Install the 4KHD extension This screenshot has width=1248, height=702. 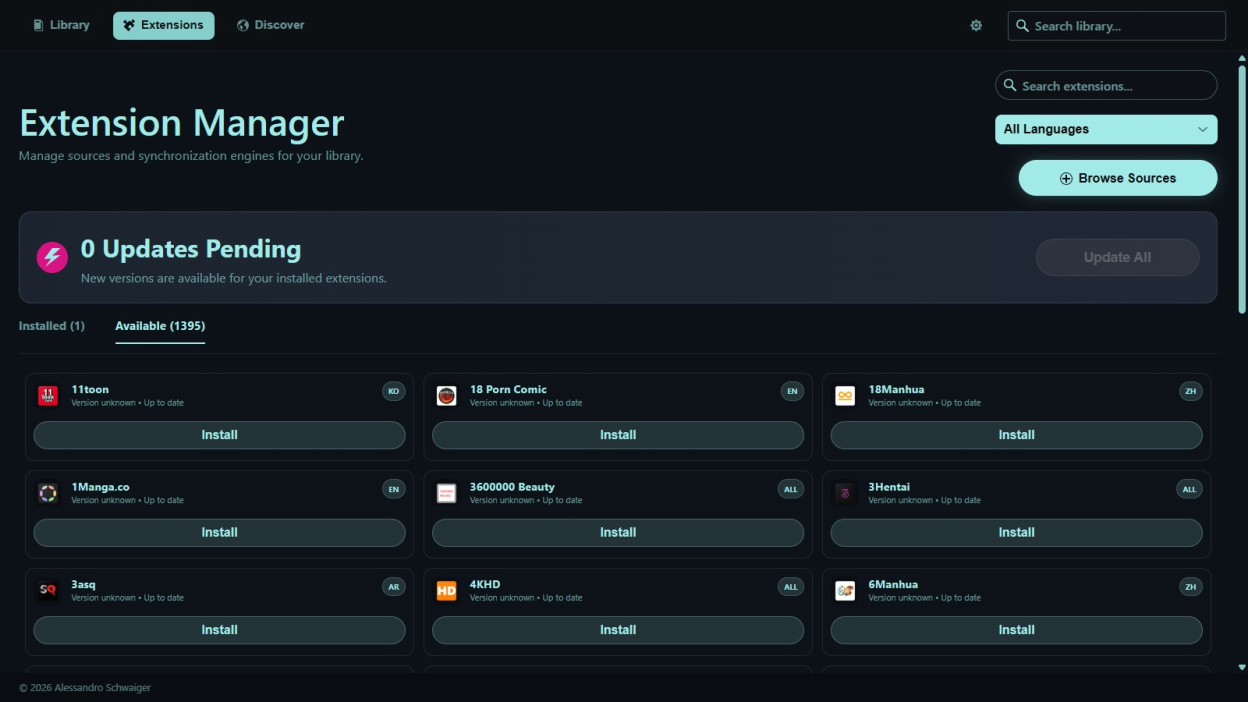[x=618, y=630]
